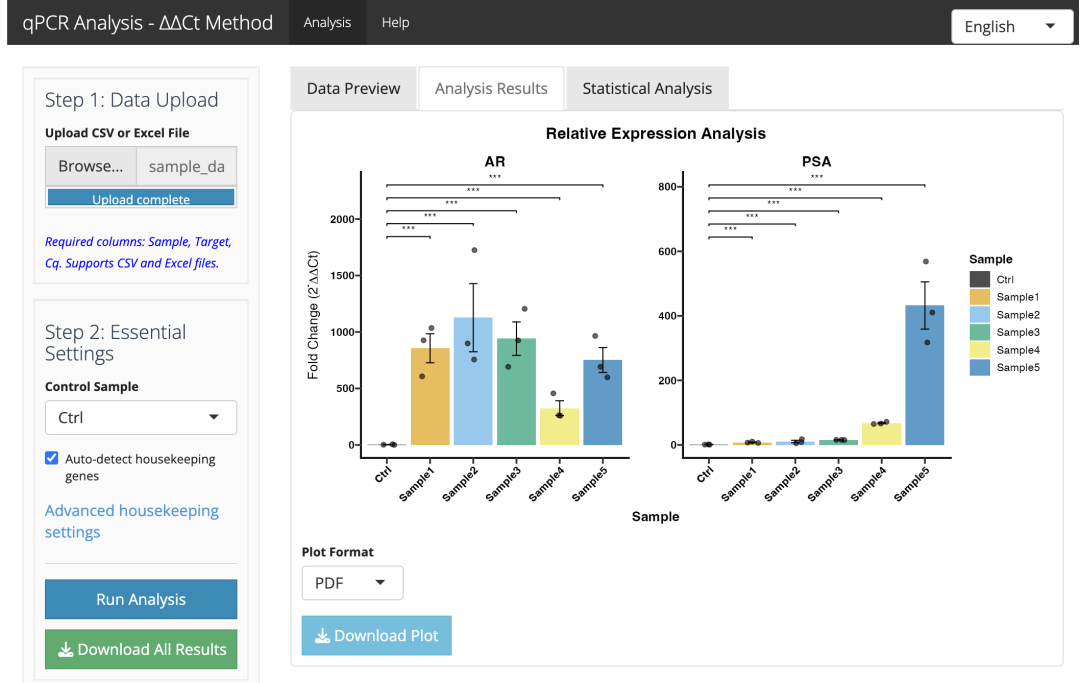
Task: Click the Sample1 orange legend swatch
Action: 979,297
